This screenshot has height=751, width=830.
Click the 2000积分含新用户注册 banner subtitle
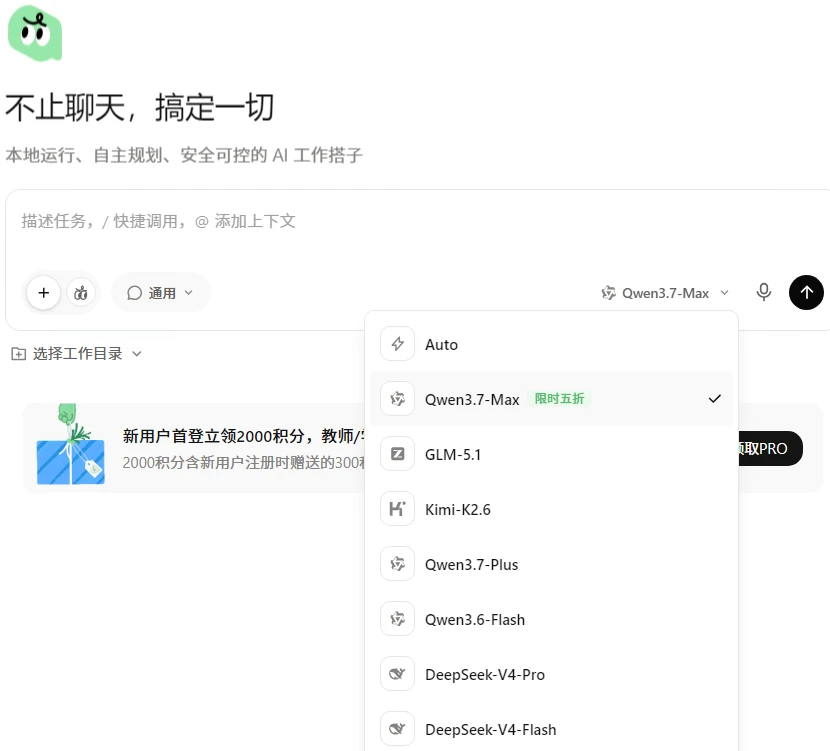(243, 463)
